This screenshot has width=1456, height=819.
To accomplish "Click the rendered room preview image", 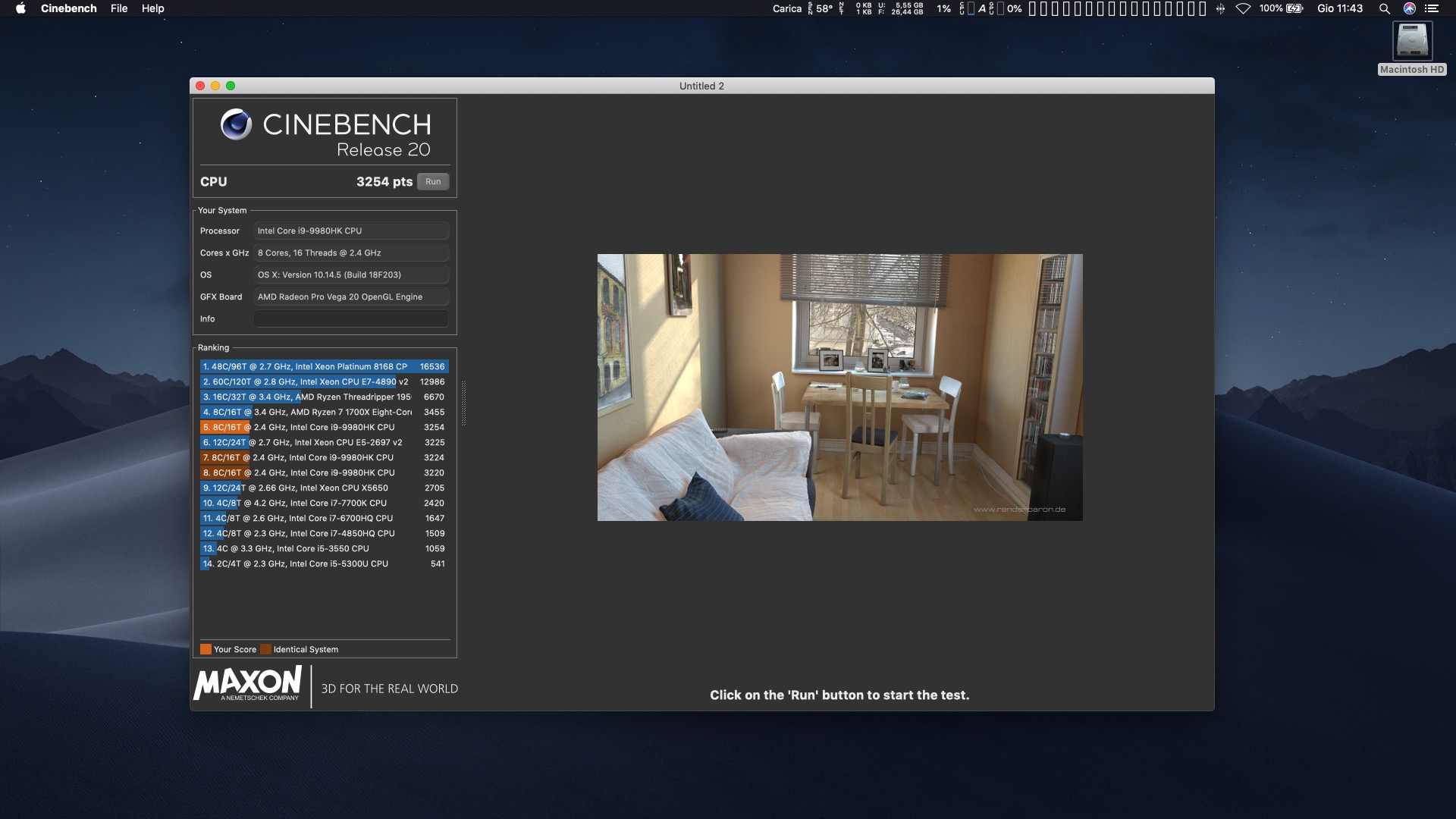I will click(x=839, y=387).
